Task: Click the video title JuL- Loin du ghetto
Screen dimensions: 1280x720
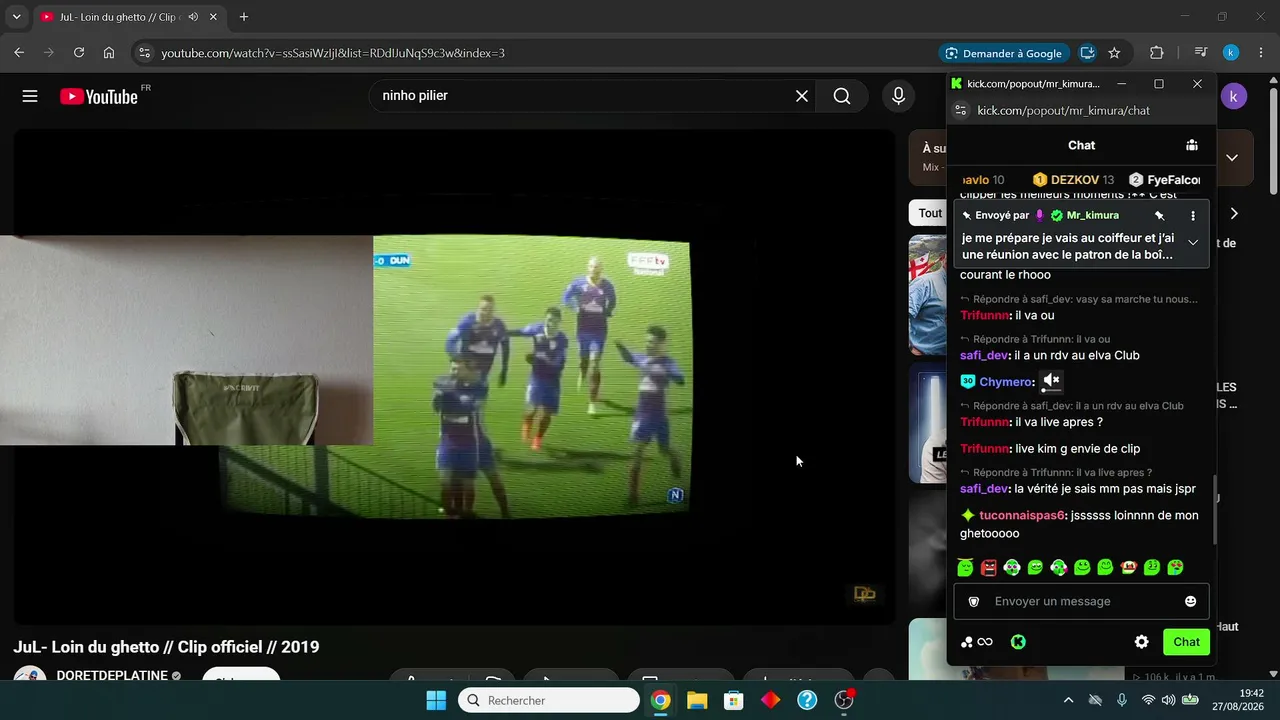Action: [x=166, y=647]
